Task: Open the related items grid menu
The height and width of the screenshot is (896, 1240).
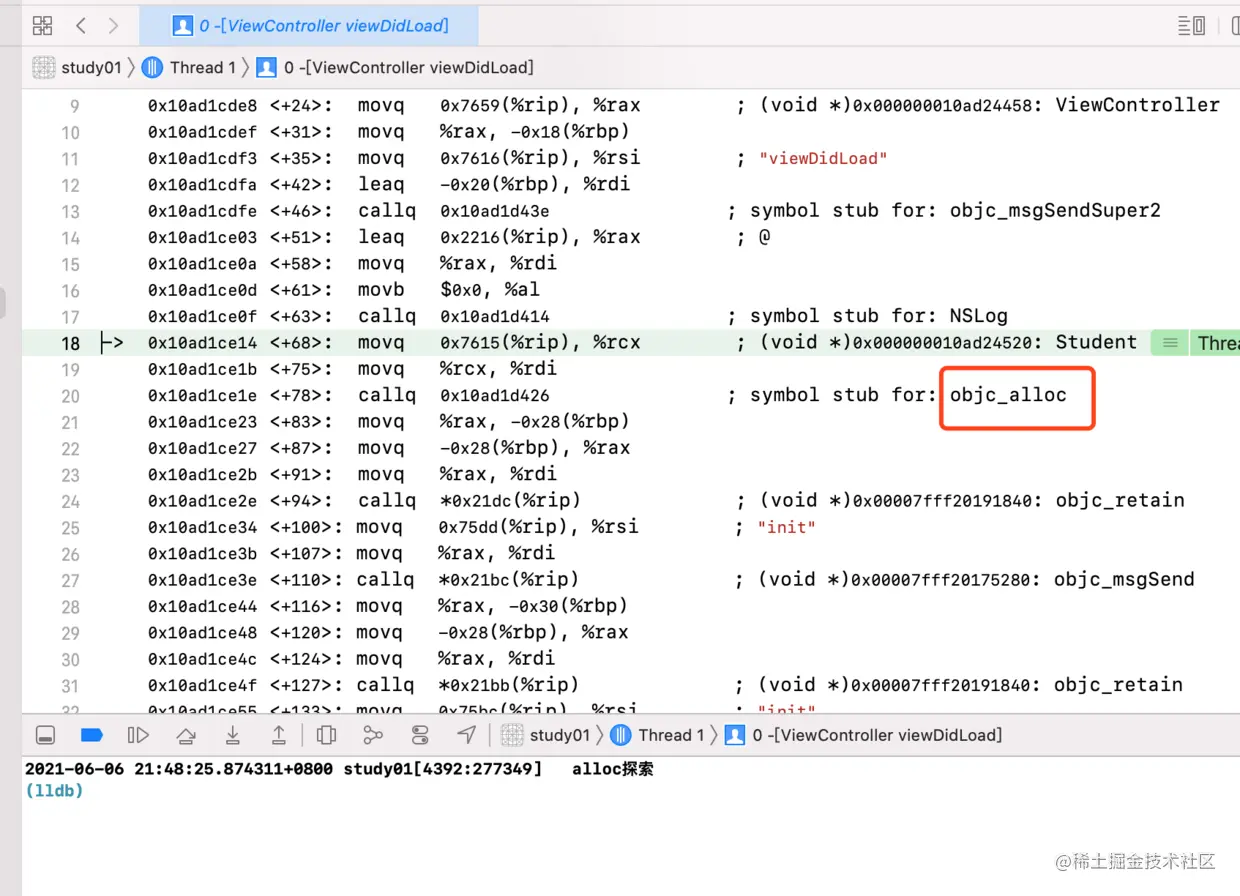Action: 42,26
